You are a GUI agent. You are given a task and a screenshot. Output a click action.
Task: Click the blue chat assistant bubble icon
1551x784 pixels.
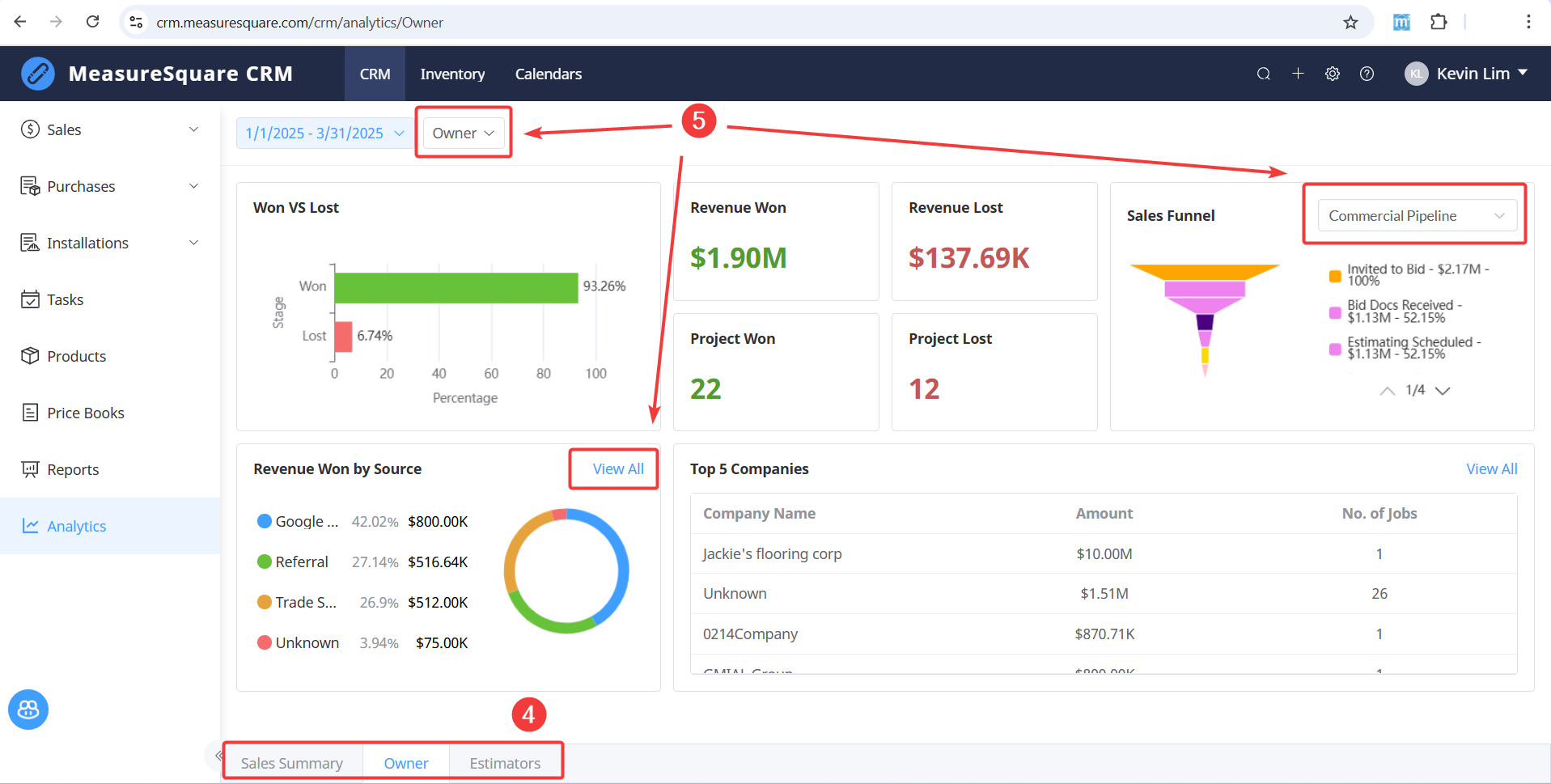point(28,710)
